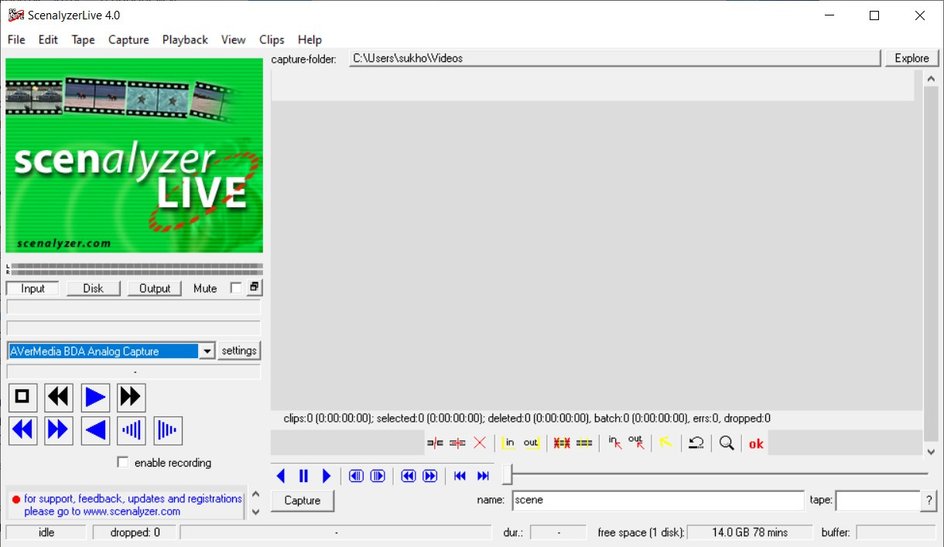
Task: Click the playback position slider handle
Action: (508, 475)
